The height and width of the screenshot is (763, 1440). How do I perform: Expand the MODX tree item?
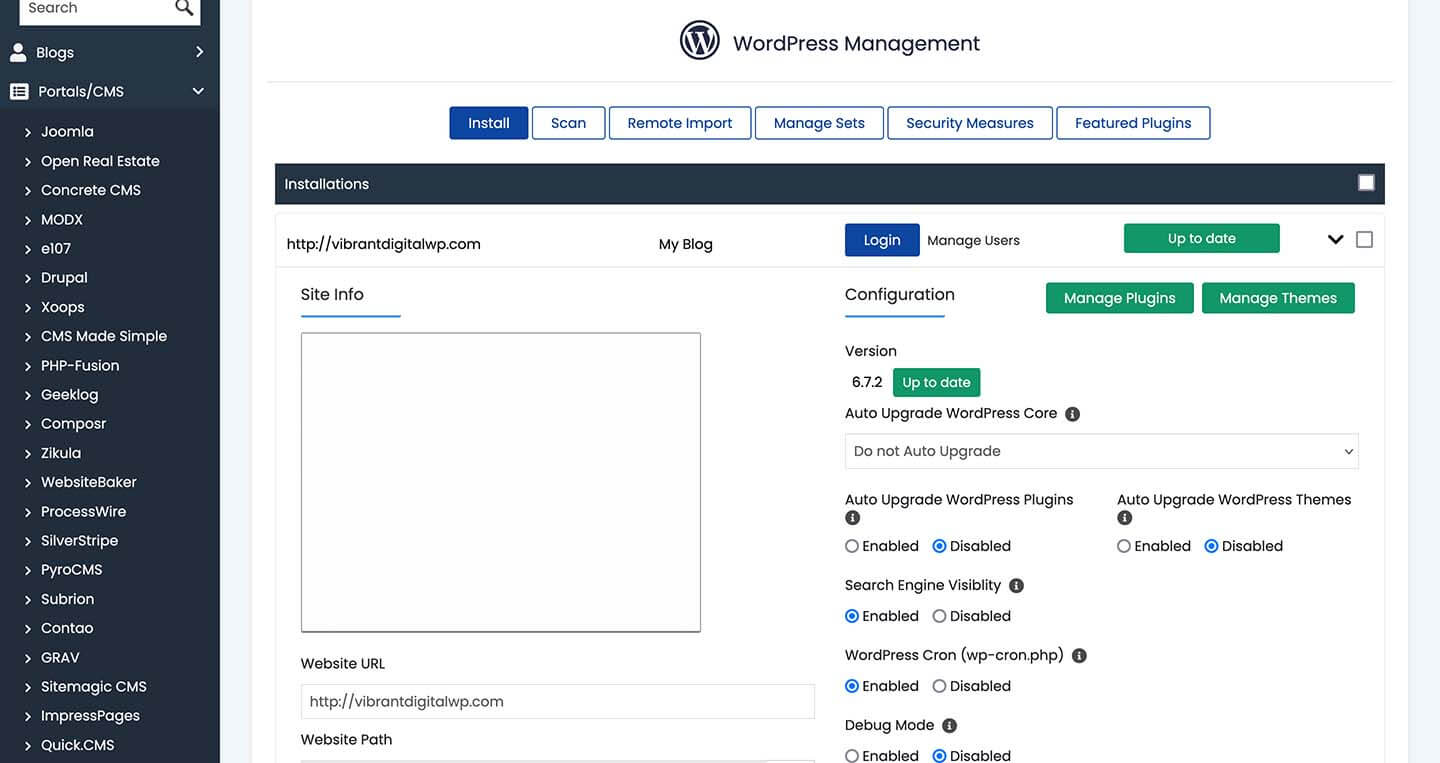(28, 220)
